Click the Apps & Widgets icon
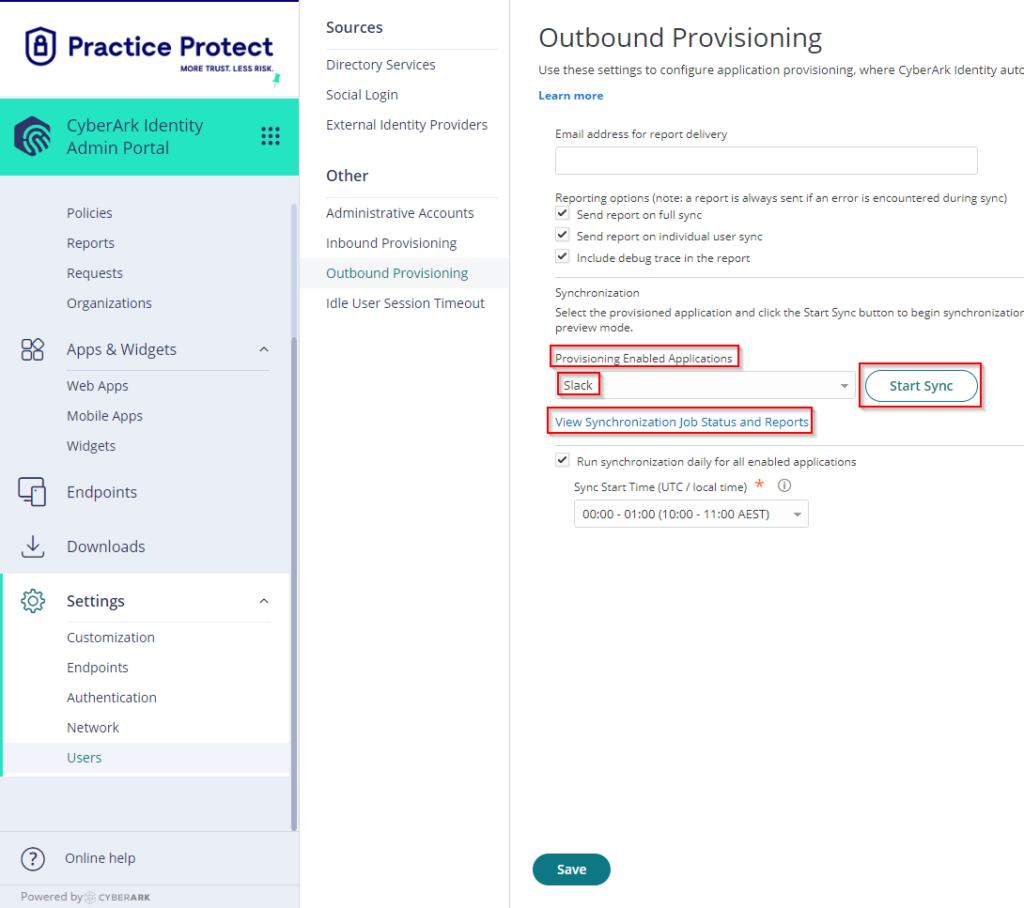The width and height of the screenshot is (1024, 908). point(32,349)
